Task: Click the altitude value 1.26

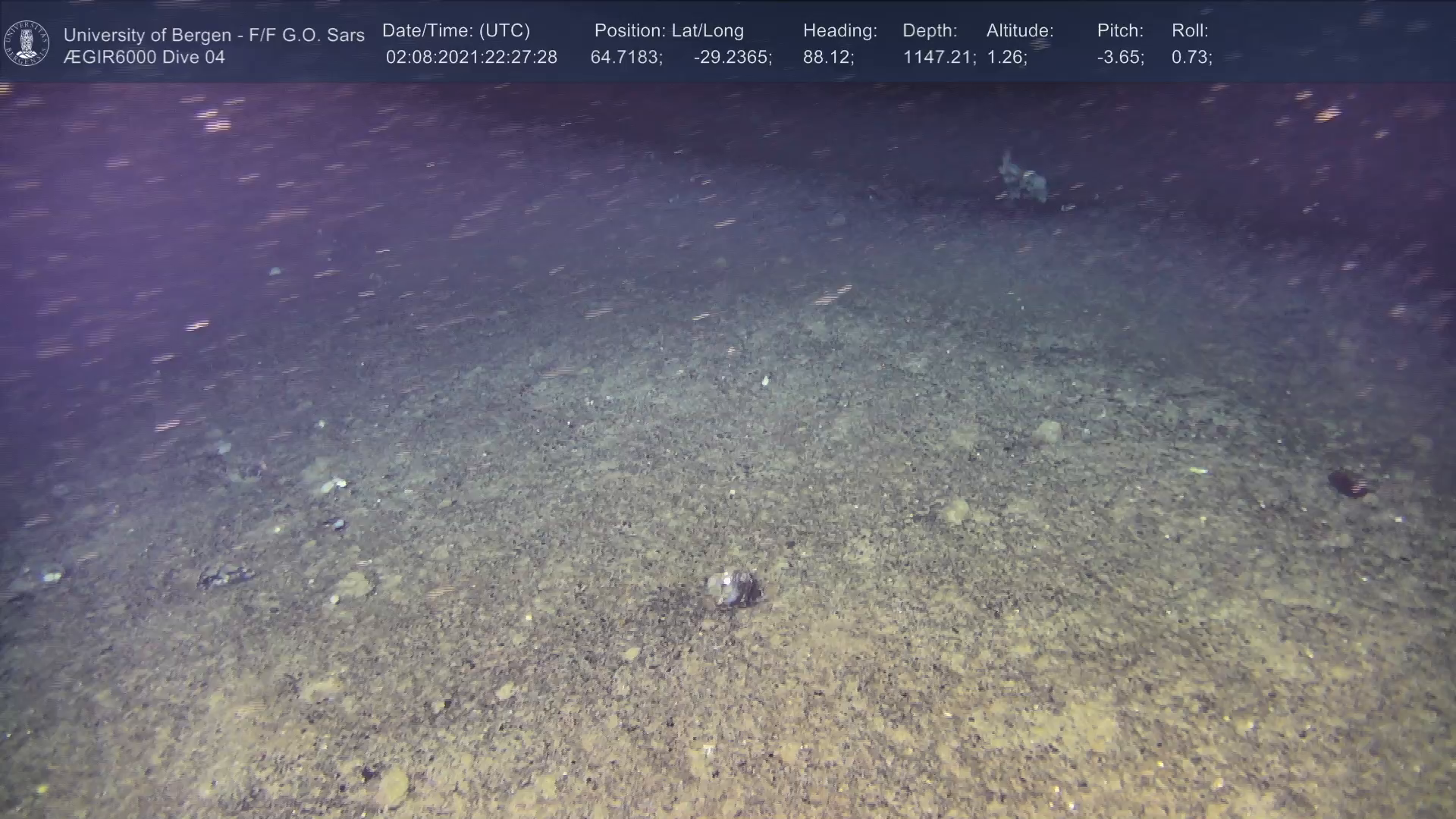Action: (1006, 58)
